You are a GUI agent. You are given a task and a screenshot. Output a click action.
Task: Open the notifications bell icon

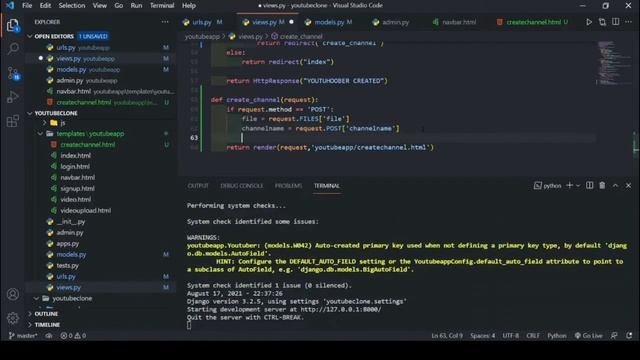click(x=629, y=336)
